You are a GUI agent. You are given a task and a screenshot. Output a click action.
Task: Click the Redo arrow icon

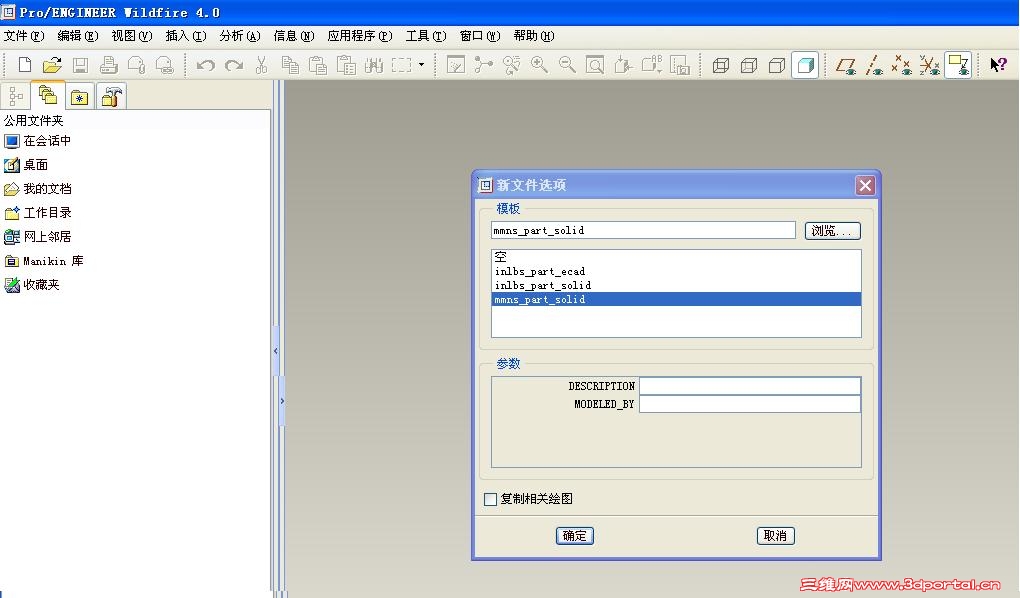(x=234, y=65)
